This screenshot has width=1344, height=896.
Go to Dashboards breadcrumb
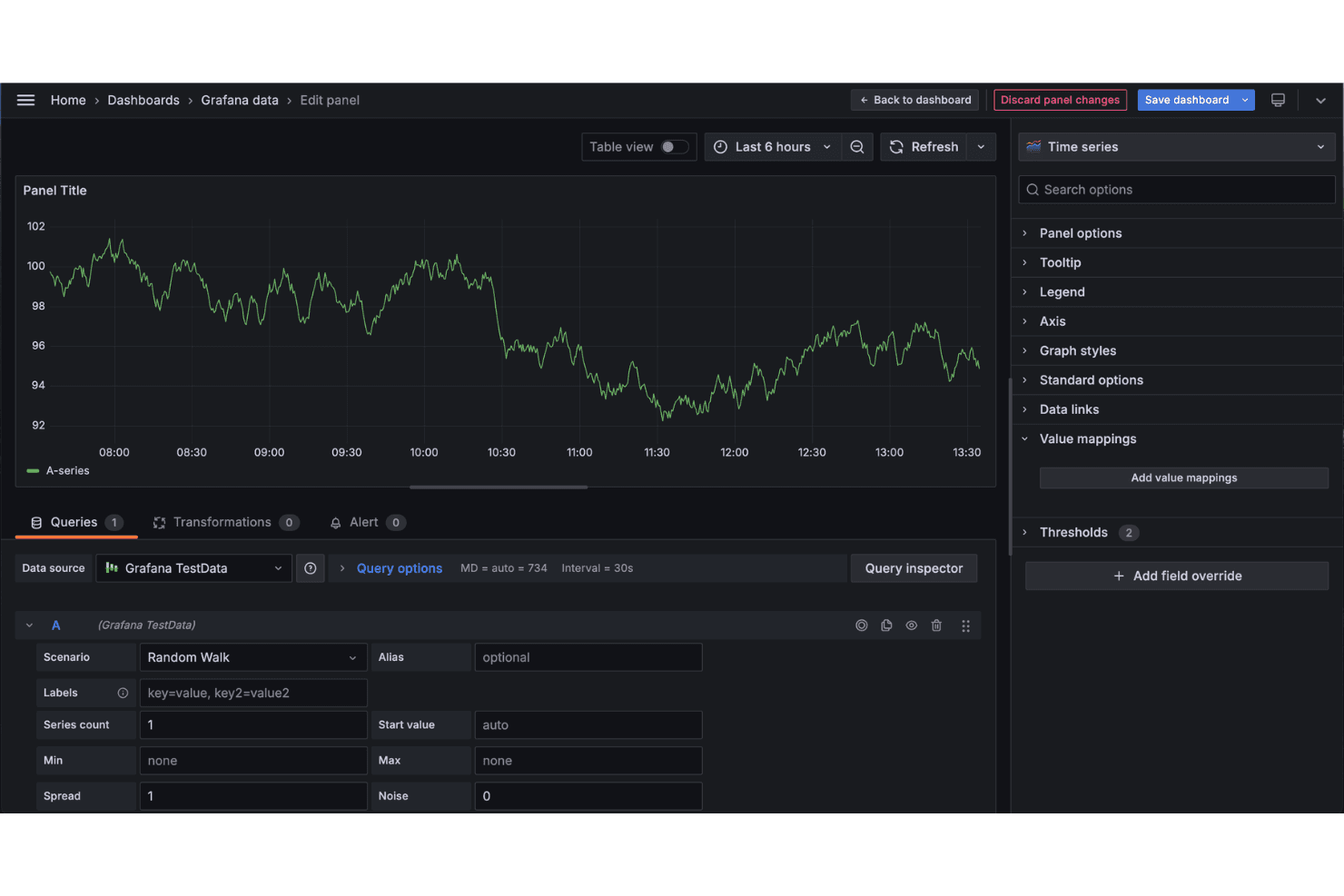[x=143, y=100]
